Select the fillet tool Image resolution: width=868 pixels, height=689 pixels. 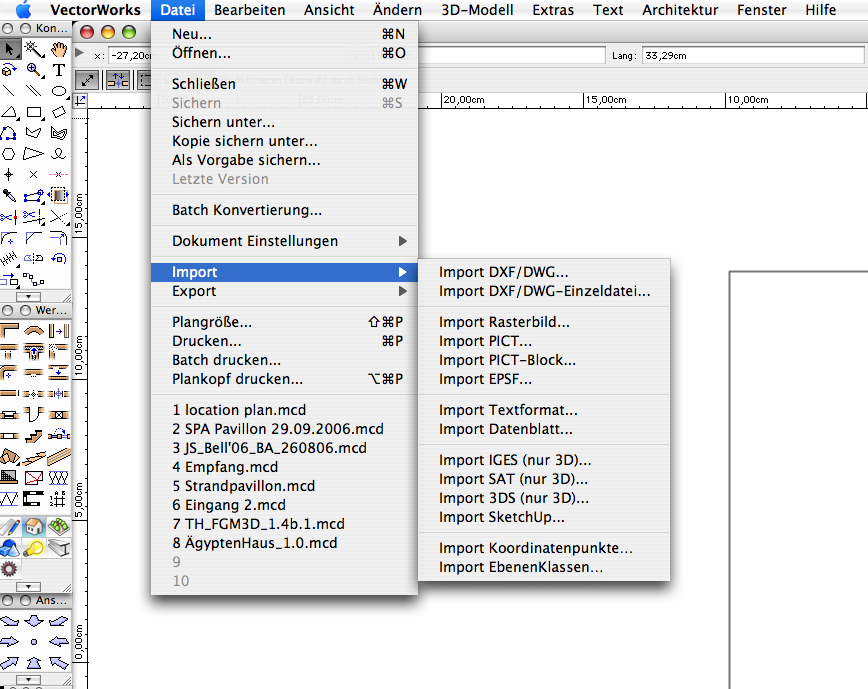click(9, 238)
